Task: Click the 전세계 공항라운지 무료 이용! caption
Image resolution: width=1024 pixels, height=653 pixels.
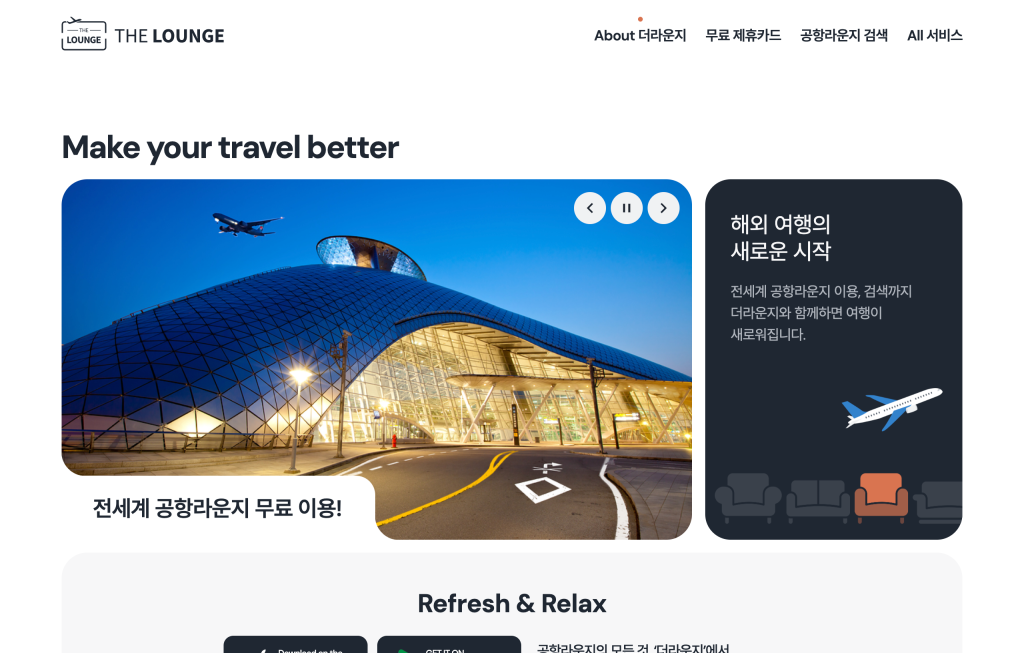Action: pos(217,508)
